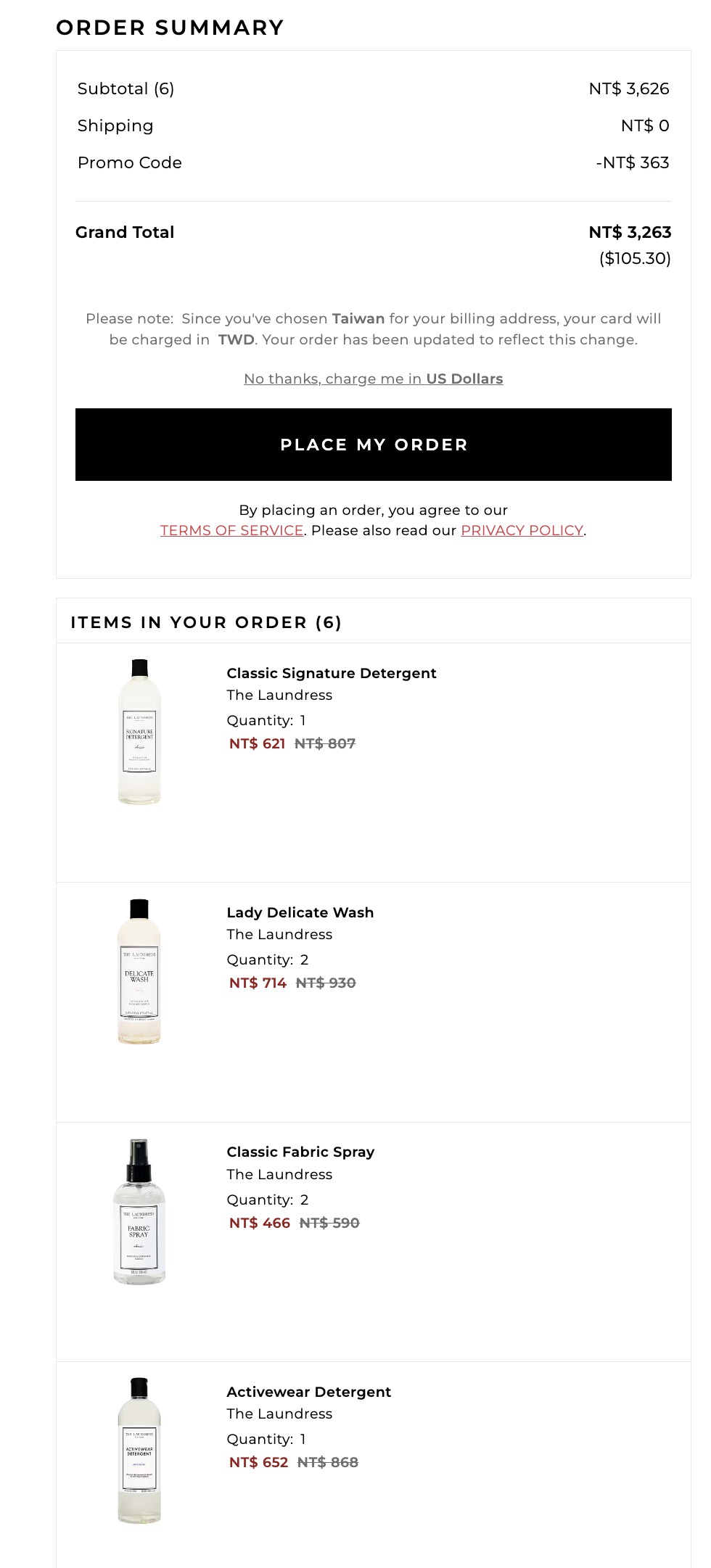Open the Classic Signature Detergent product title
Image resolution: width=711 pixels, height=1568 pixels.
[x=331, y=673]
